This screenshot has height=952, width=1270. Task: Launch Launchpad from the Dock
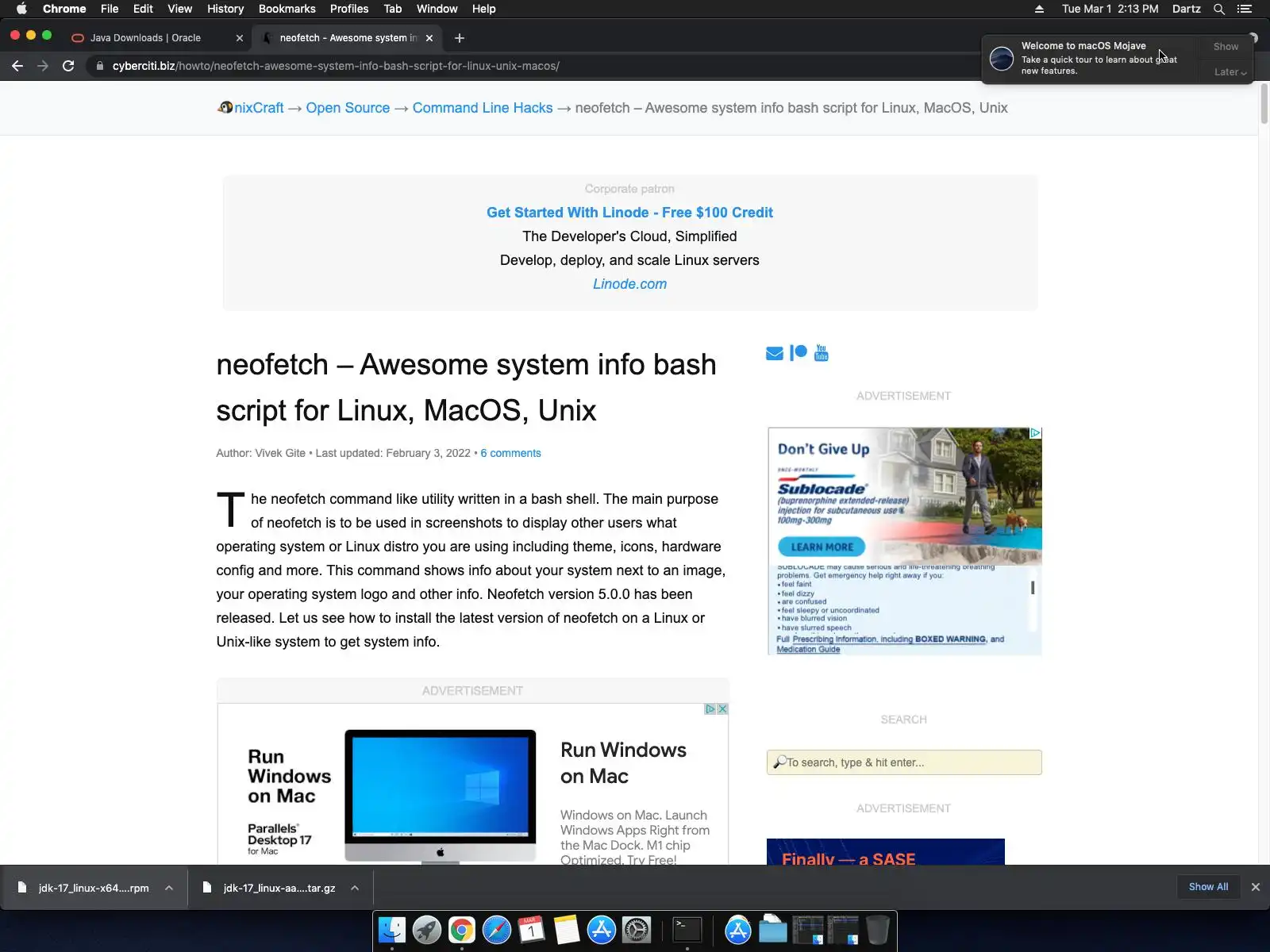pyautogui.click(x=426, y=930)
